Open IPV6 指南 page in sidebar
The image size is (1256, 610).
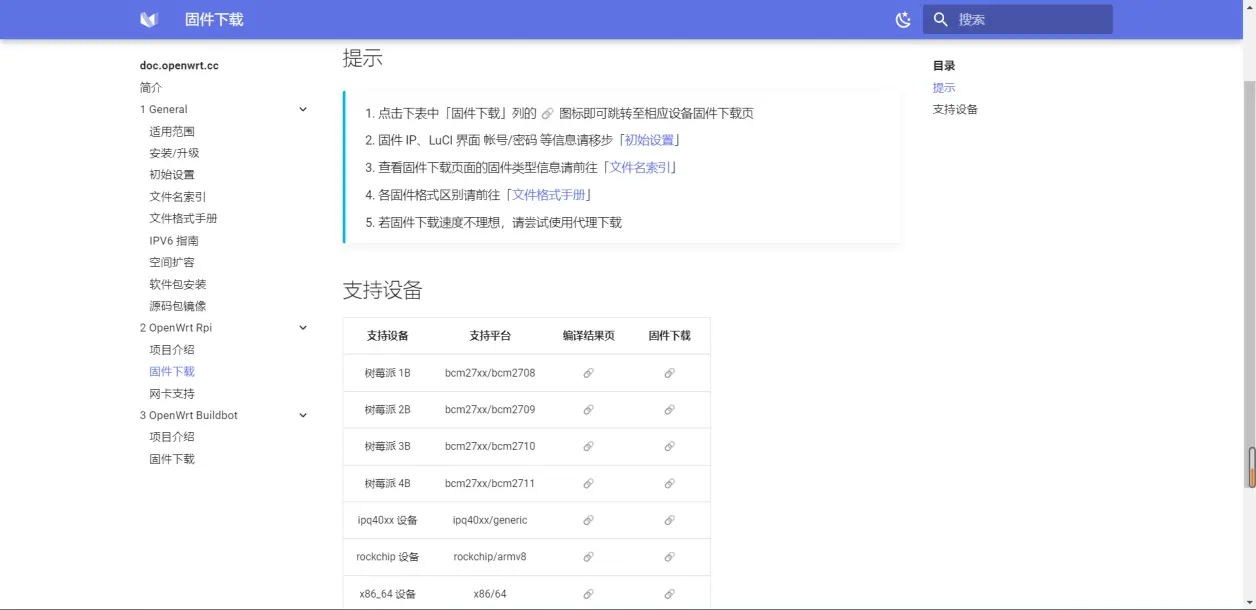tap(174, 241)
